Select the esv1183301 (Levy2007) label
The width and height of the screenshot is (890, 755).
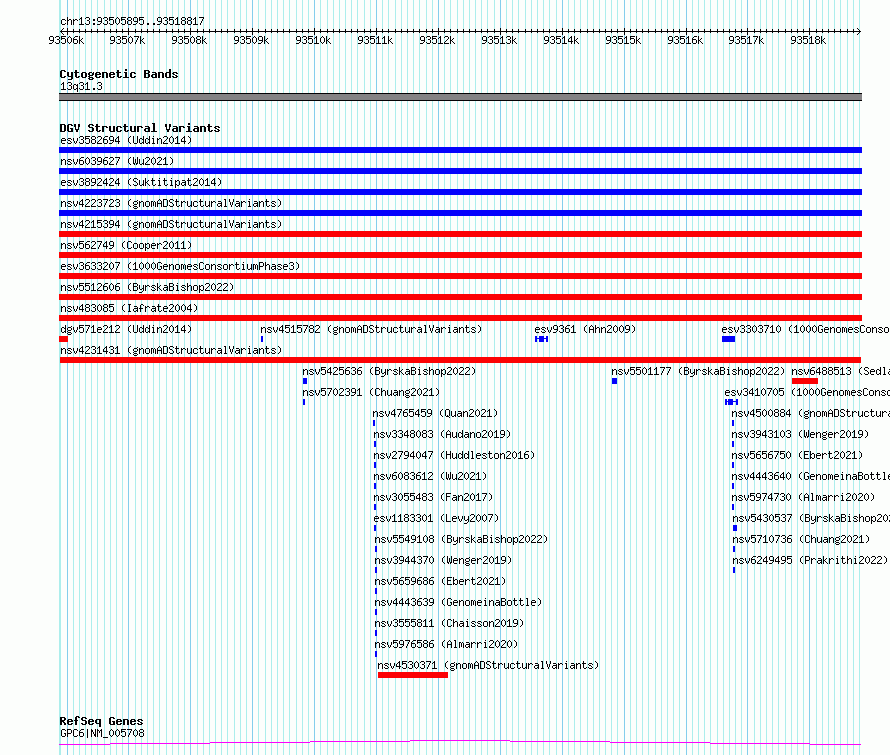(x=436, y=518)
